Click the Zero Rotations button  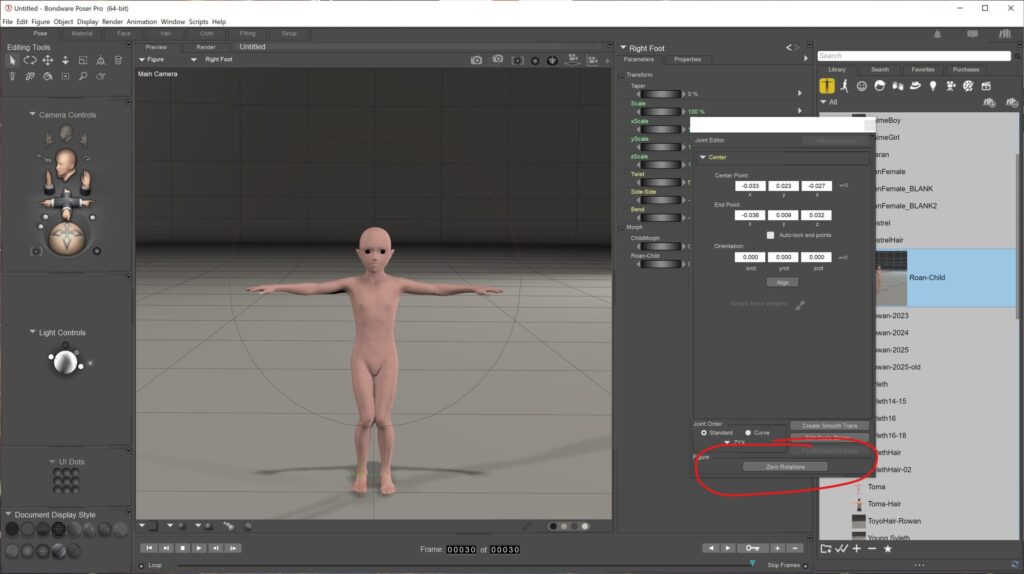click(785, 467)
